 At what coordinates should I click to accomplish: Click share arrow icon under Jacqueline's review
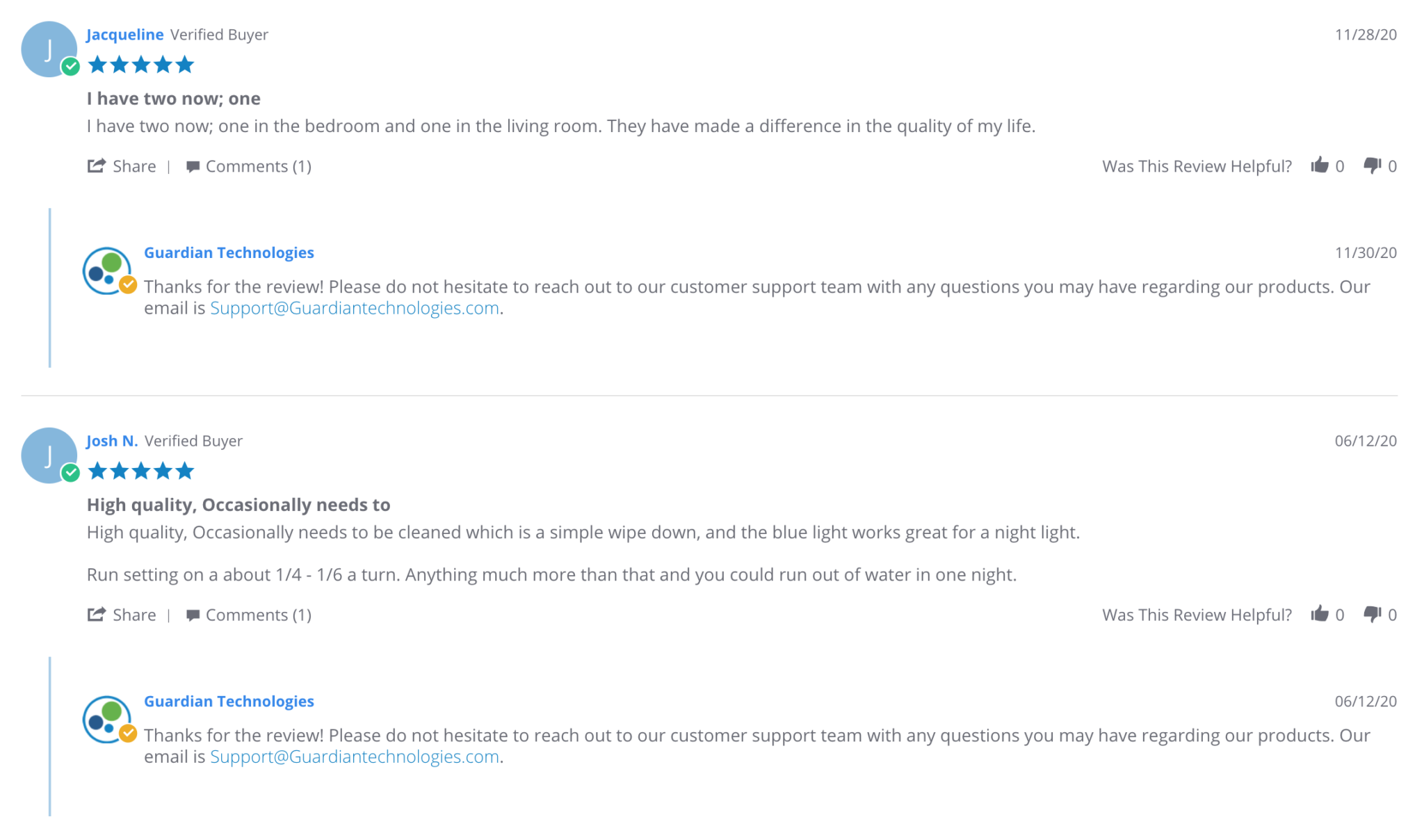pyautogui.click(x=96, y=165)
